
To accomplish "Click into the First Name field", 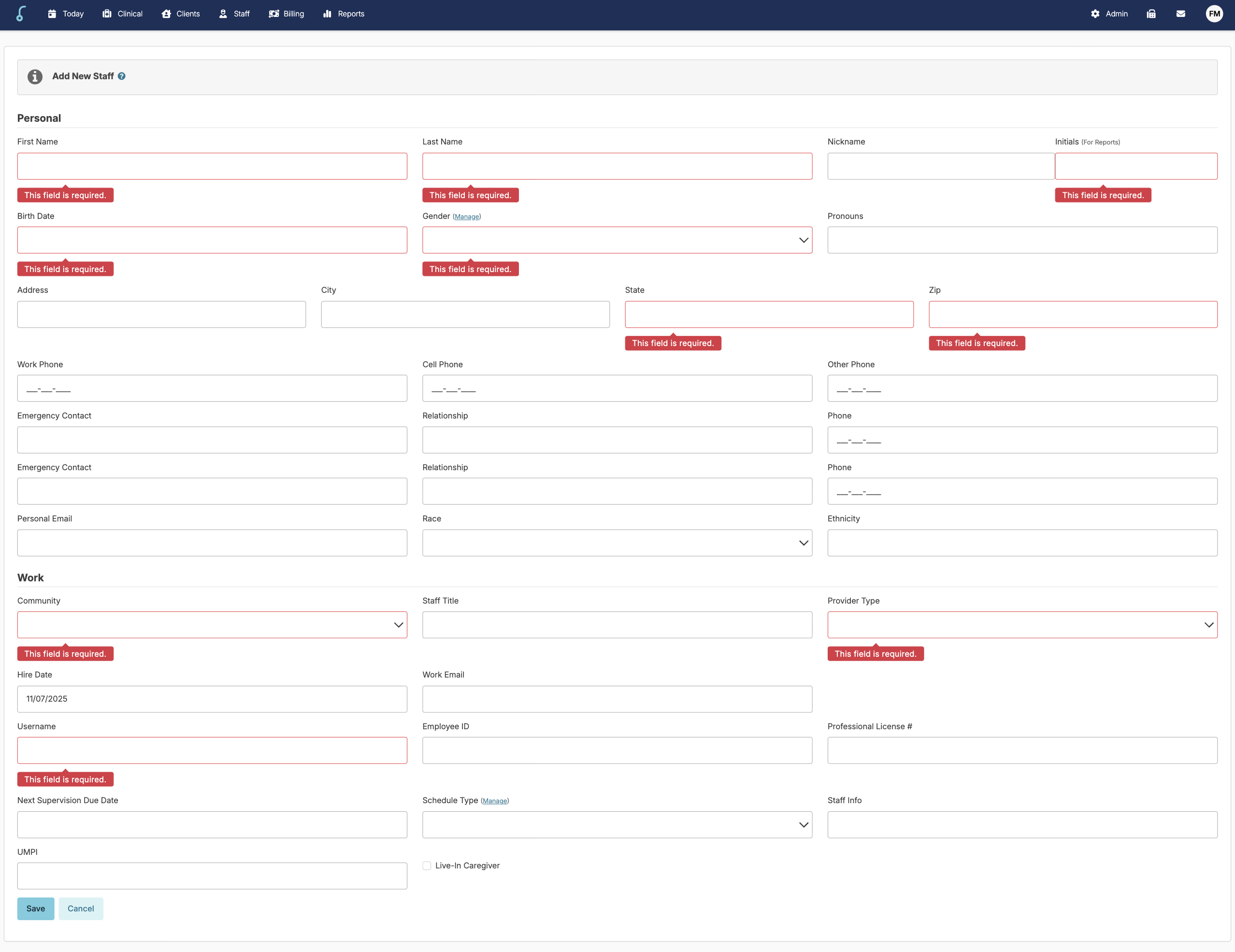I will [212, 166].
